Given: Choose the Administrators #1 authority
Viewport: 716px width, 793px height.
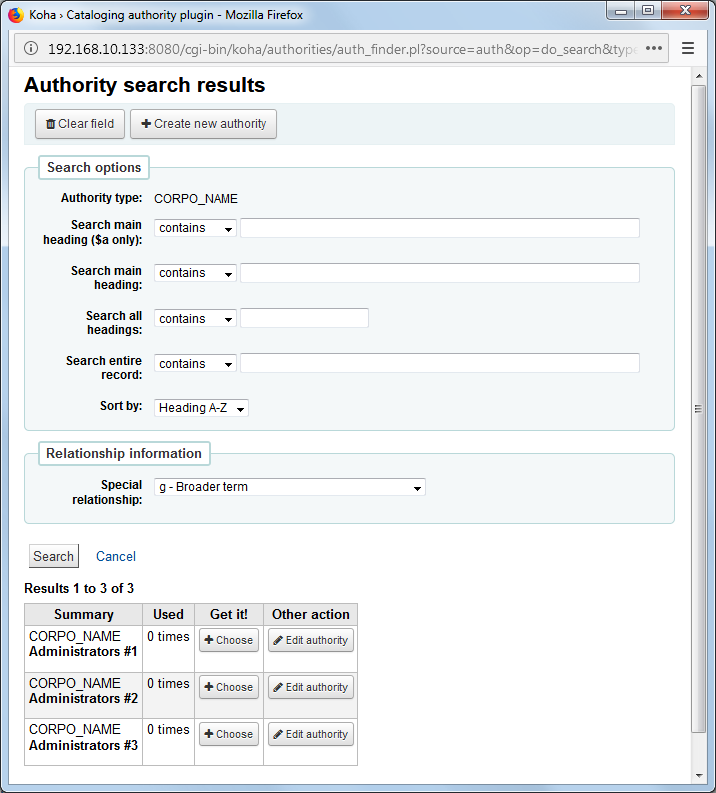Looking at the screenshot, I should click(228, 640).
